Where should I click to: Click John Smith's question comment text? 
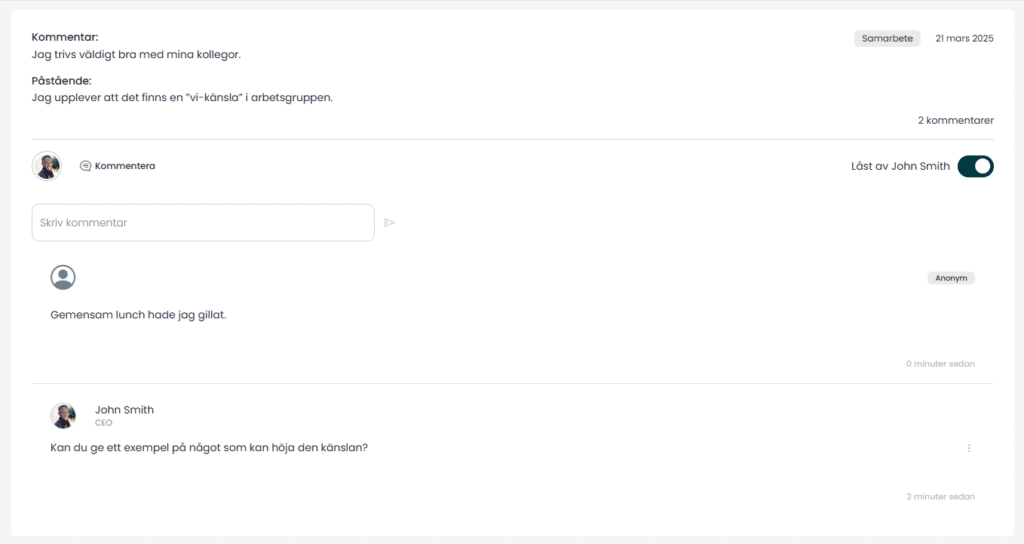click(209, 448)
